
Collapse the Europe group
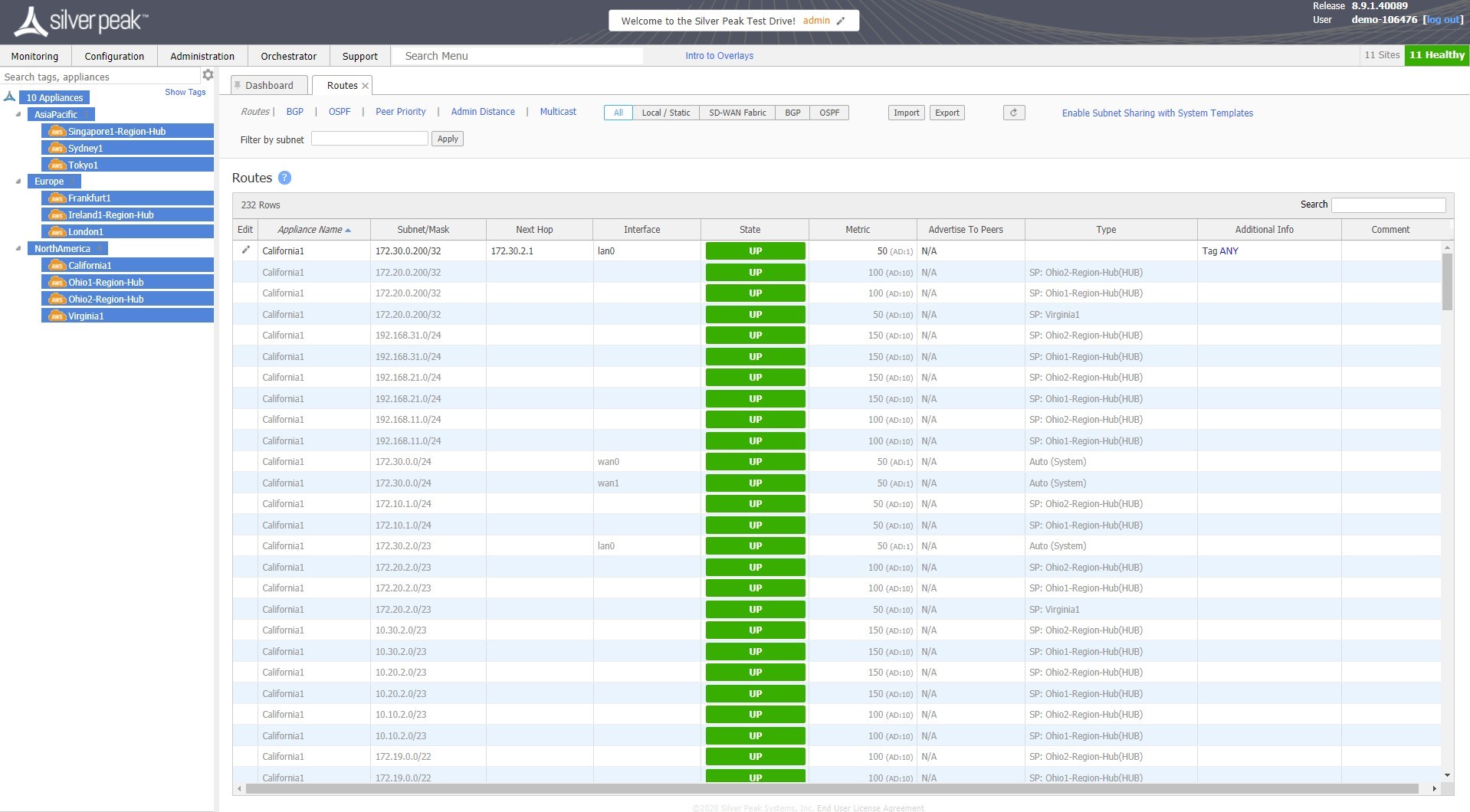pyautogui.click(x=18, y=181)
